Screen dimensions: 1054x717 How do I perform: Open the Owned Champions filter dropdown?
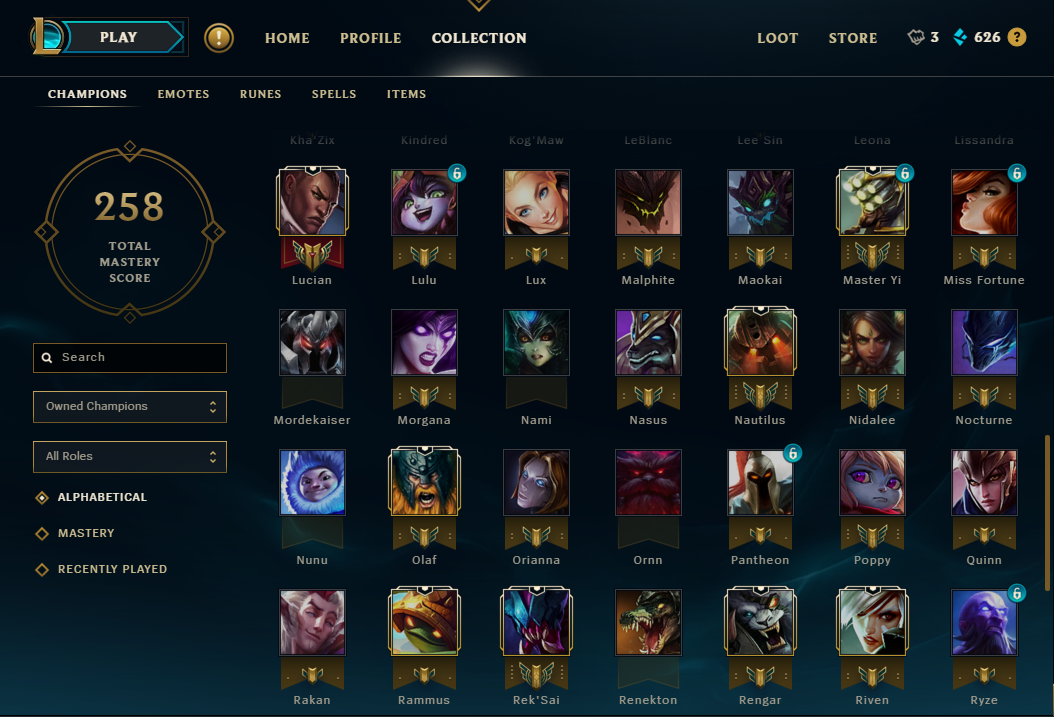130,407
